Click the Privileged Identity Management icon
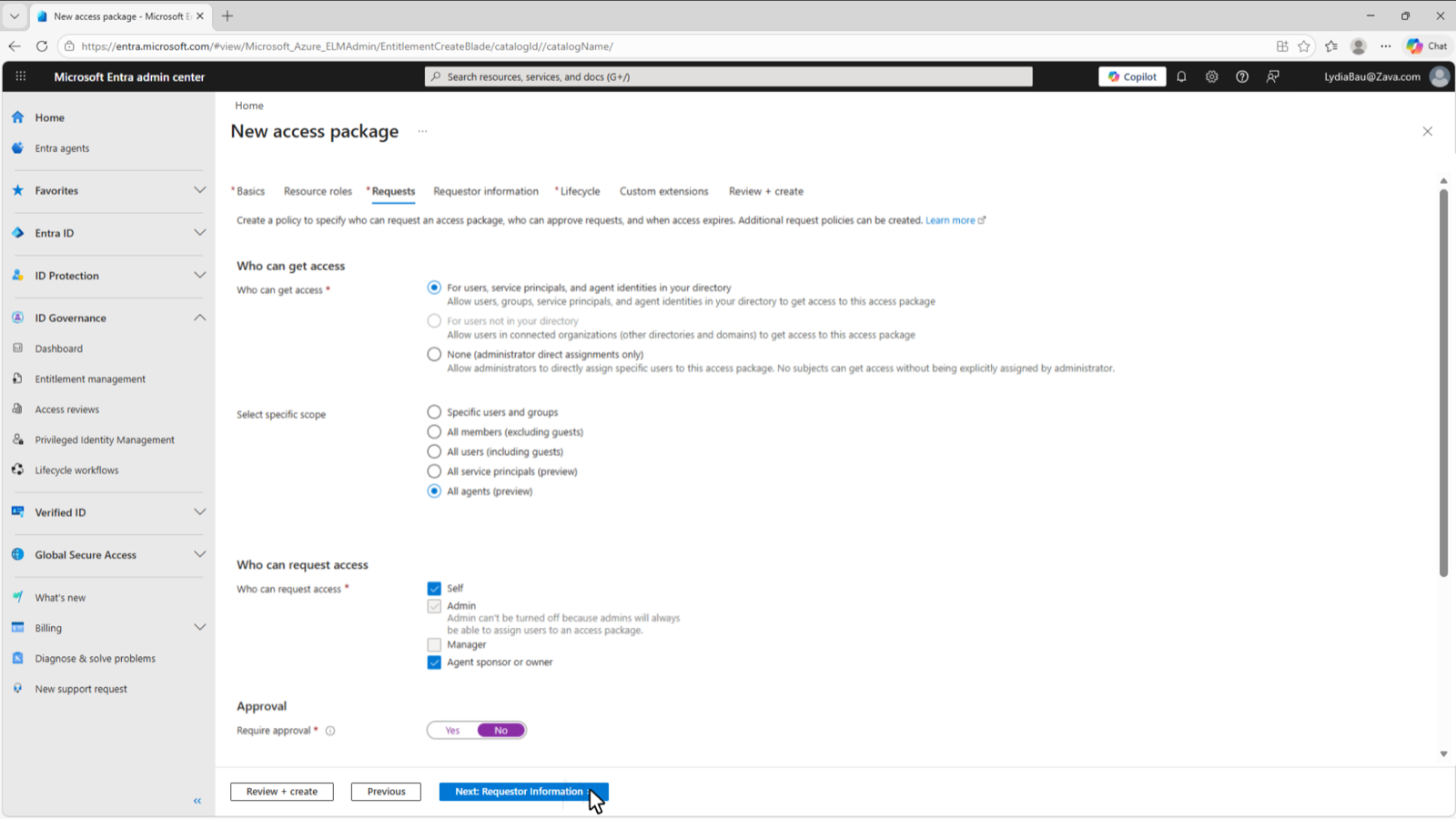1456x819 pixels. click(x=17, y=440)
